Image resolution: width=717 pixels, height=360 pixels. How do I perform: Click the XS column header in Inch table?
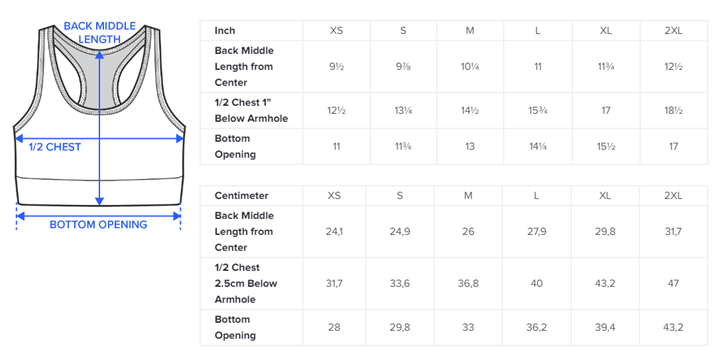pos(336,31)
